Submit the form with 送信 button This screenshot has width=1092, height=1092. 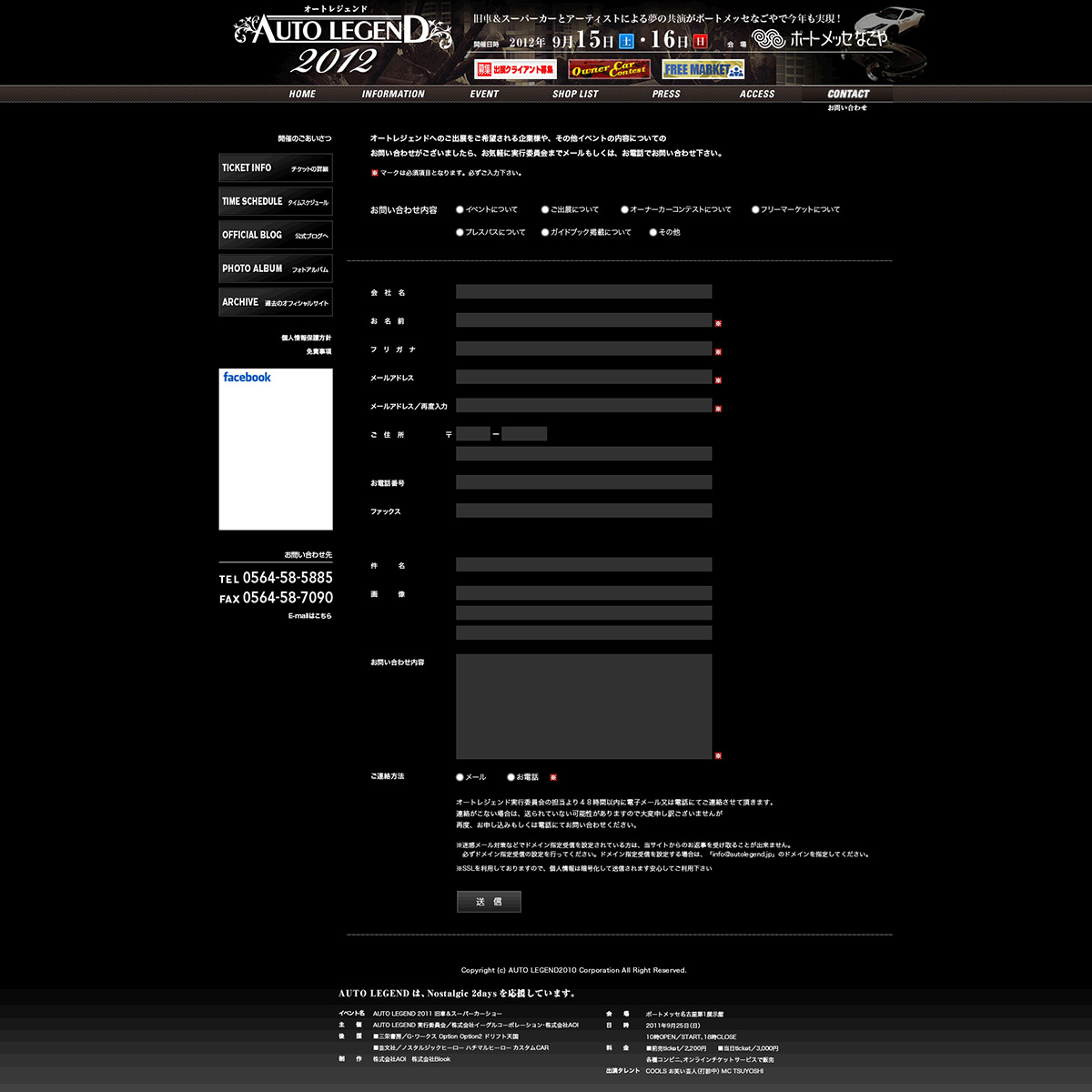pyautogui.click(x=489, y=902)
